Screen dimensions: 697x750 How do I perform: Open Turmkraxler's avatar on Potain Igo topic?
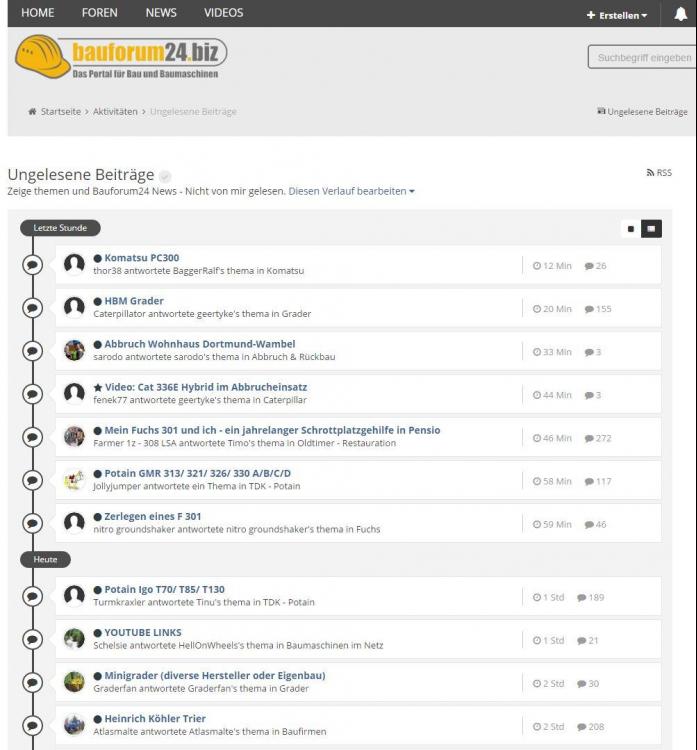pyautogui.click(x=74, y=596)
